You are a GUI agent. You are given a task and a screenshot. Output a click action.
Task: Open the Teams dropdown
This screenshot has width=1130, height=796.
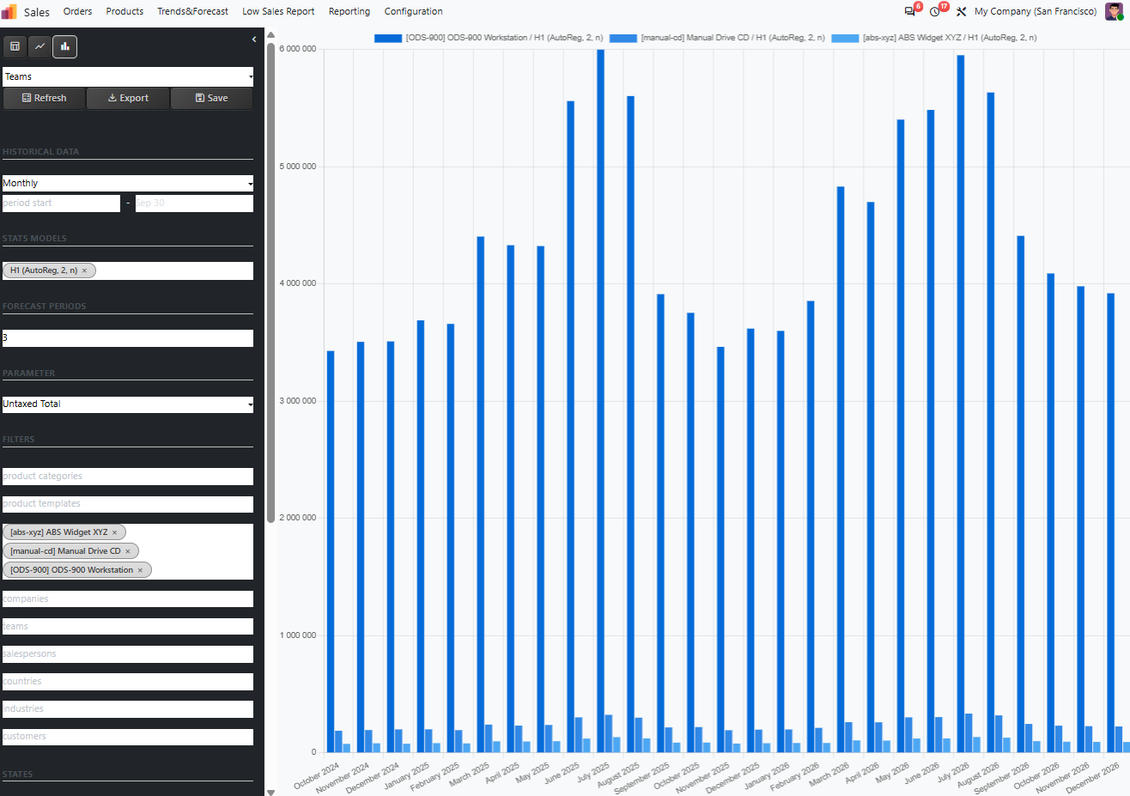coord(128,76)
